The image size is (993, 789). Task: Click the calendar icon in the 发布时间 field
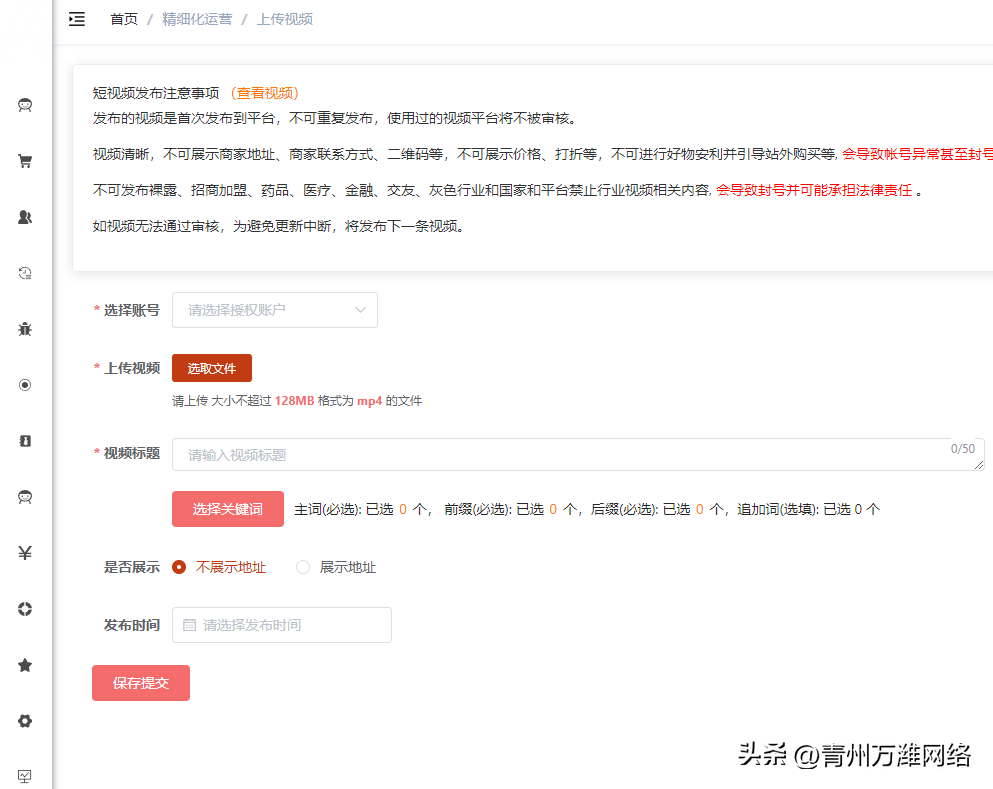(x=189, y=624)
